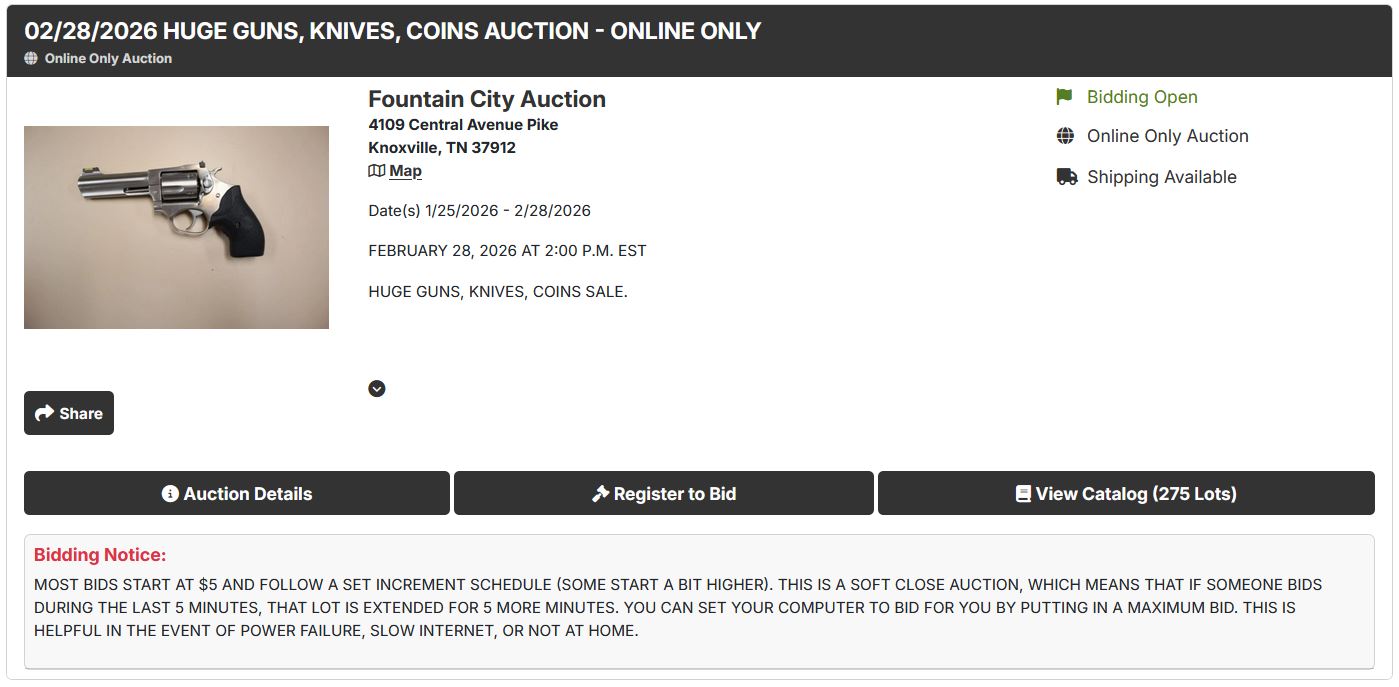This screenshot has width=1399, height=687.
Task: Click the green Bidding Open flag icon
Action: pos(1065,97)
